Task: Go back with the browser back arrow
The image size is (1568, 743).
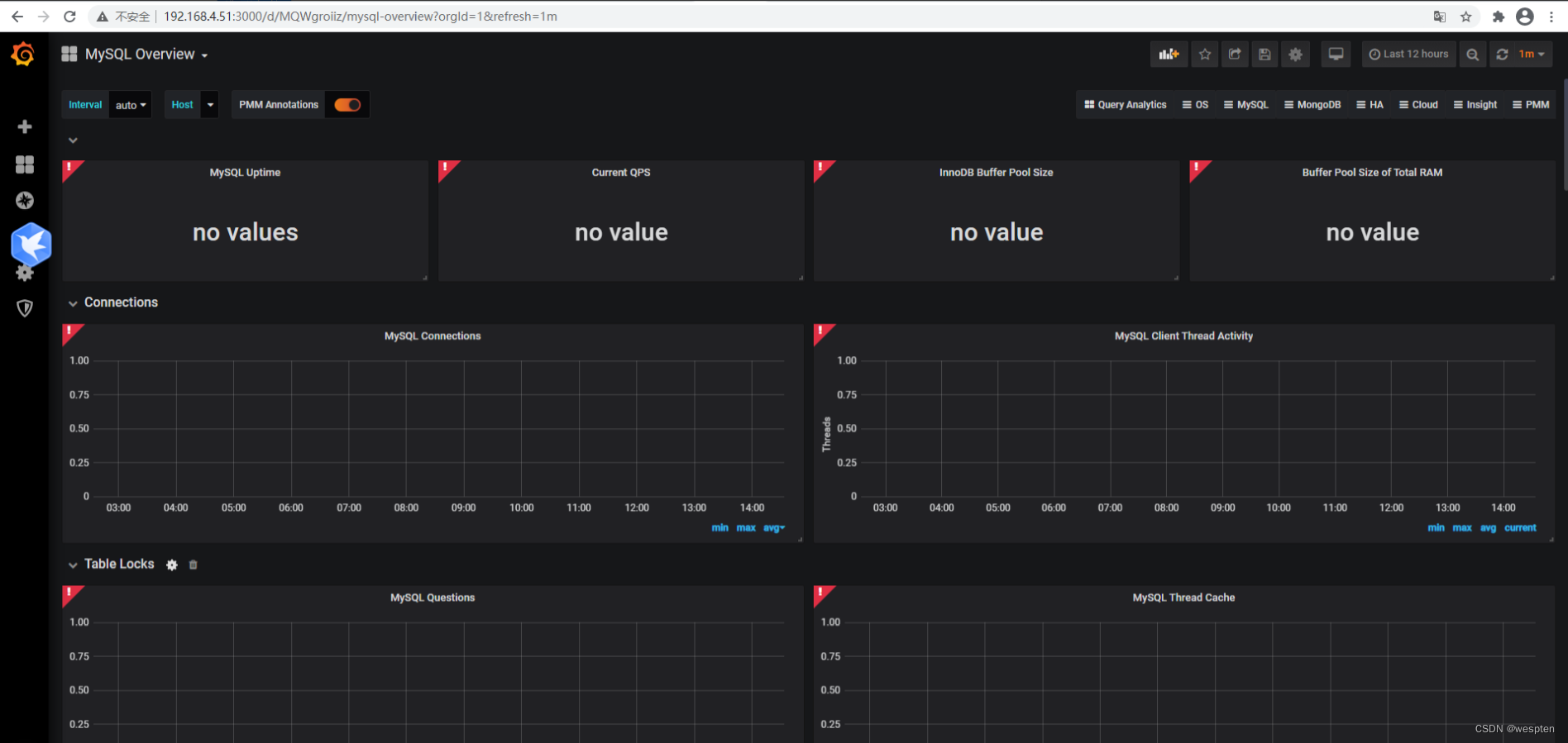Action: click(17, 17)
